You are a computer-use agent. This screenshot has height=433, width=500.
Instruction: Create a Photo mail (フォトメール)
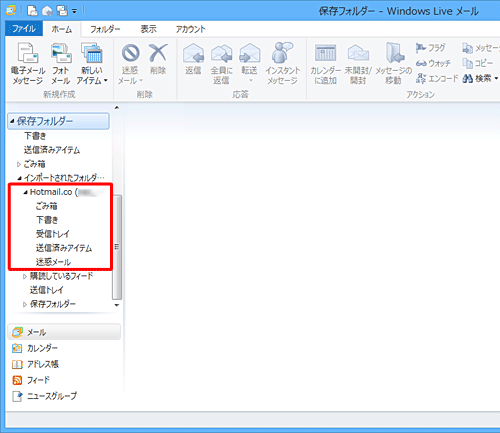61,63
